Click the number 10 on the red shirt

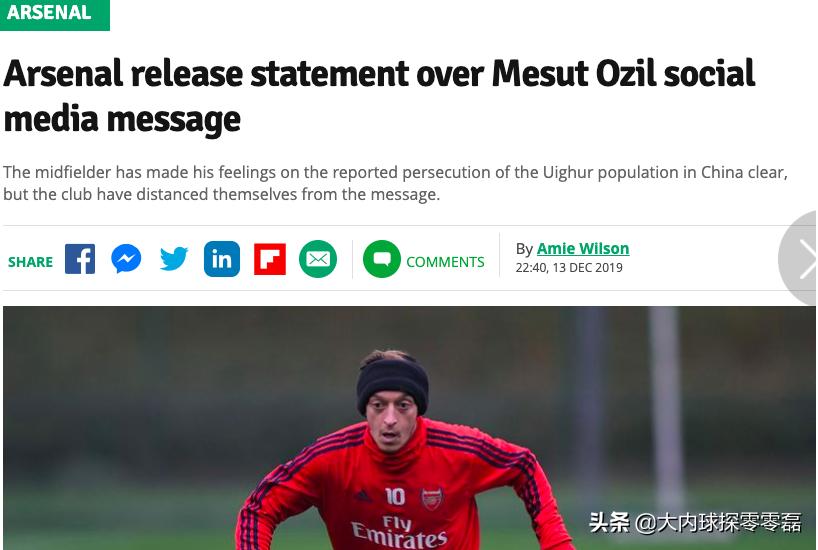[395, 496]
